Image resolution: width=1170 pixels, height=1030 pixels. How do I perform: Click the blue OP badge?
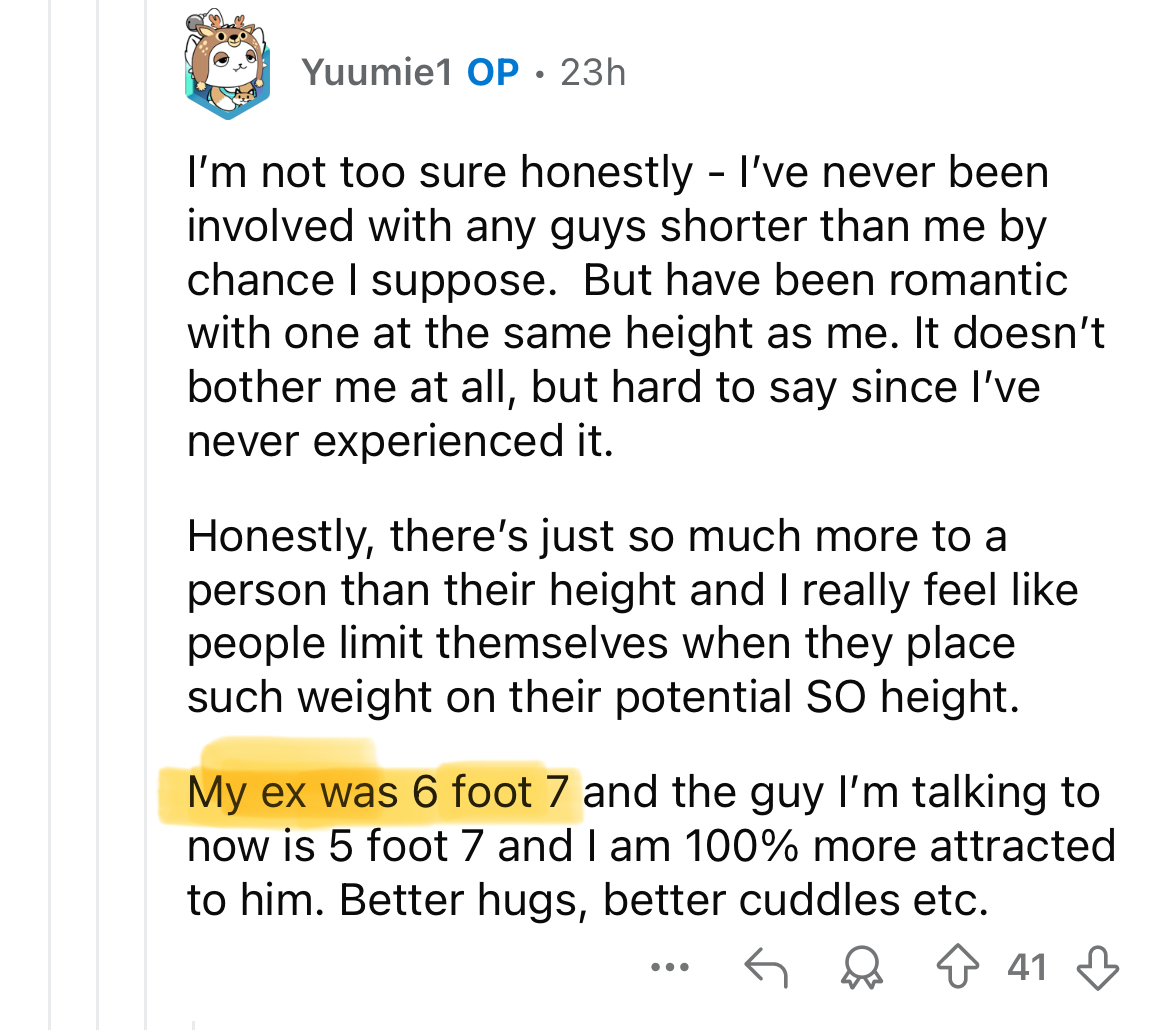(x=494, y=72)
